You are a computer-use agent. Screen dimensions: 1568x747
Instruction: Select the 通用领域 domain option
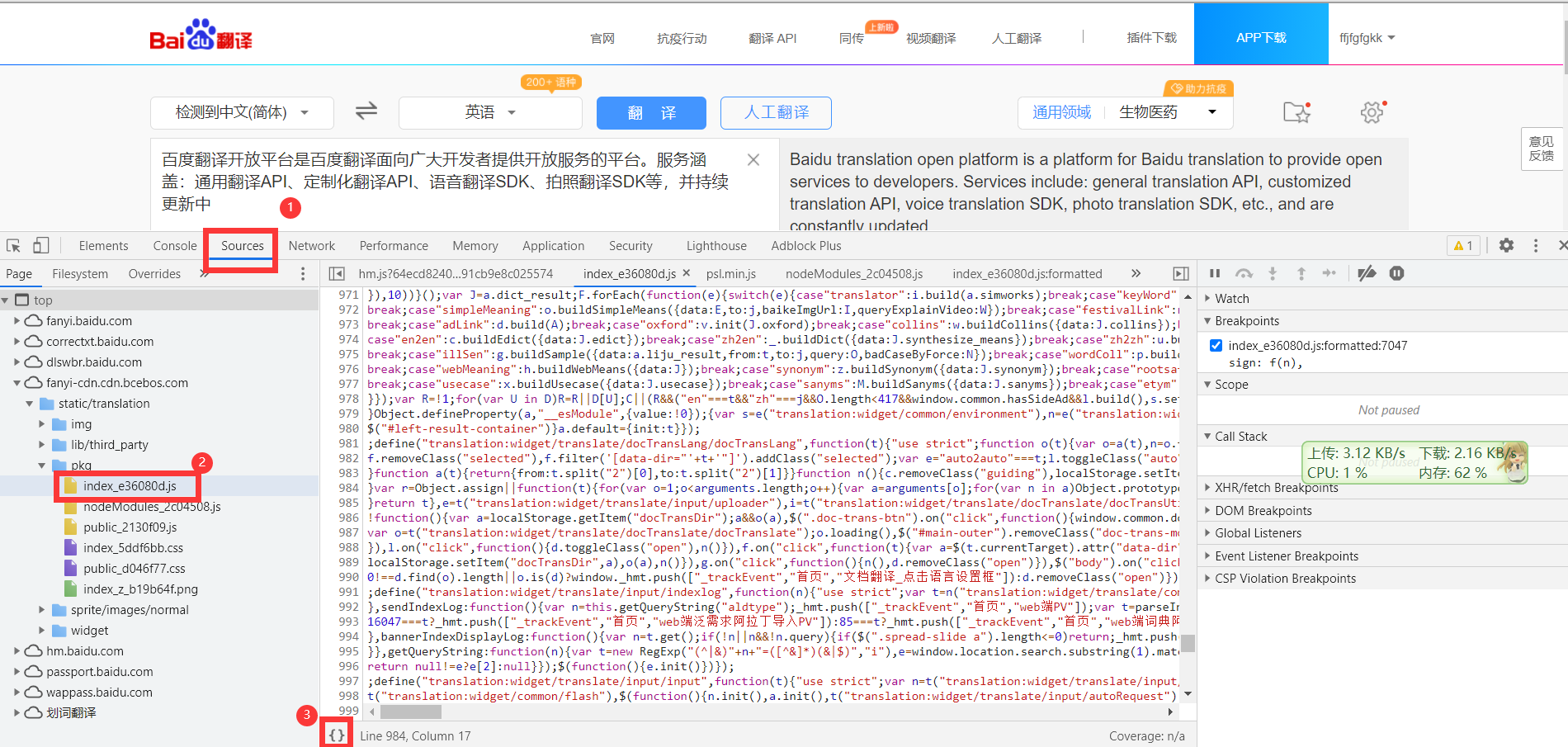pyautogui.click(x=1062, y=112)
